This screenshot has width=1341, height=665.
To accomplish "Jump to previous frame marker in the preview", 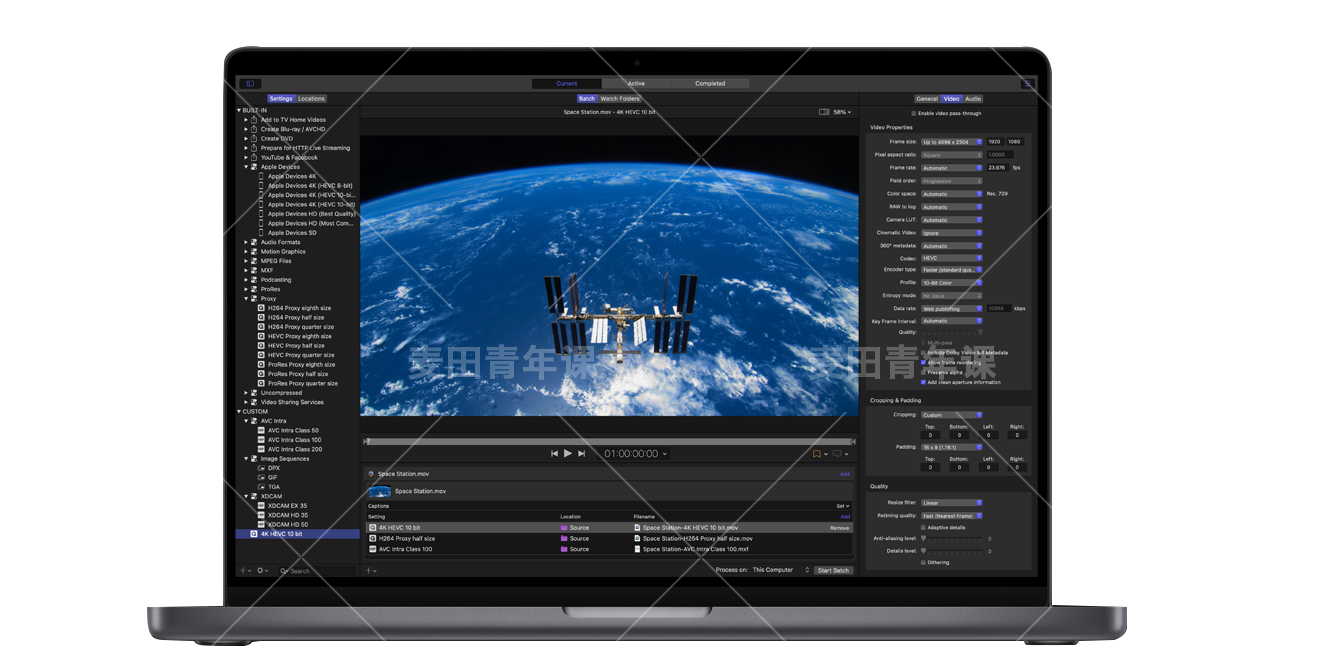I will pos(554,453).
